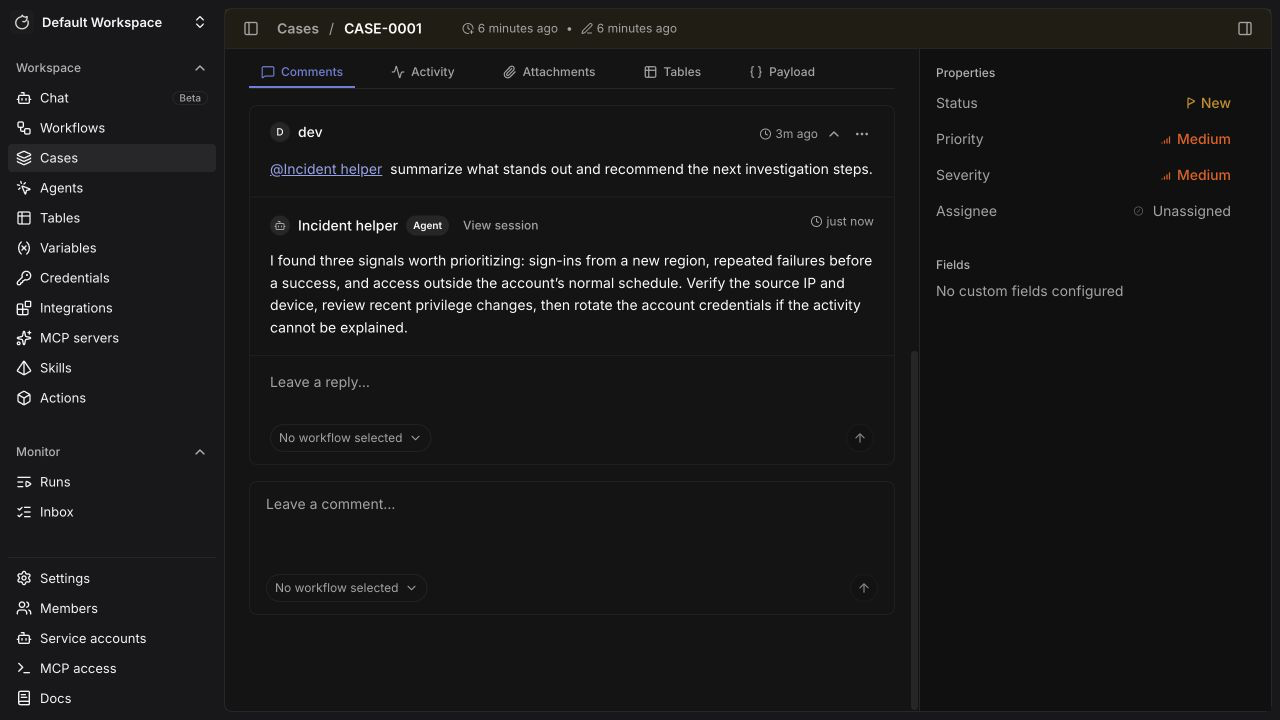
Task: Submit the new comment arrow button
Action: coord(864,588)
